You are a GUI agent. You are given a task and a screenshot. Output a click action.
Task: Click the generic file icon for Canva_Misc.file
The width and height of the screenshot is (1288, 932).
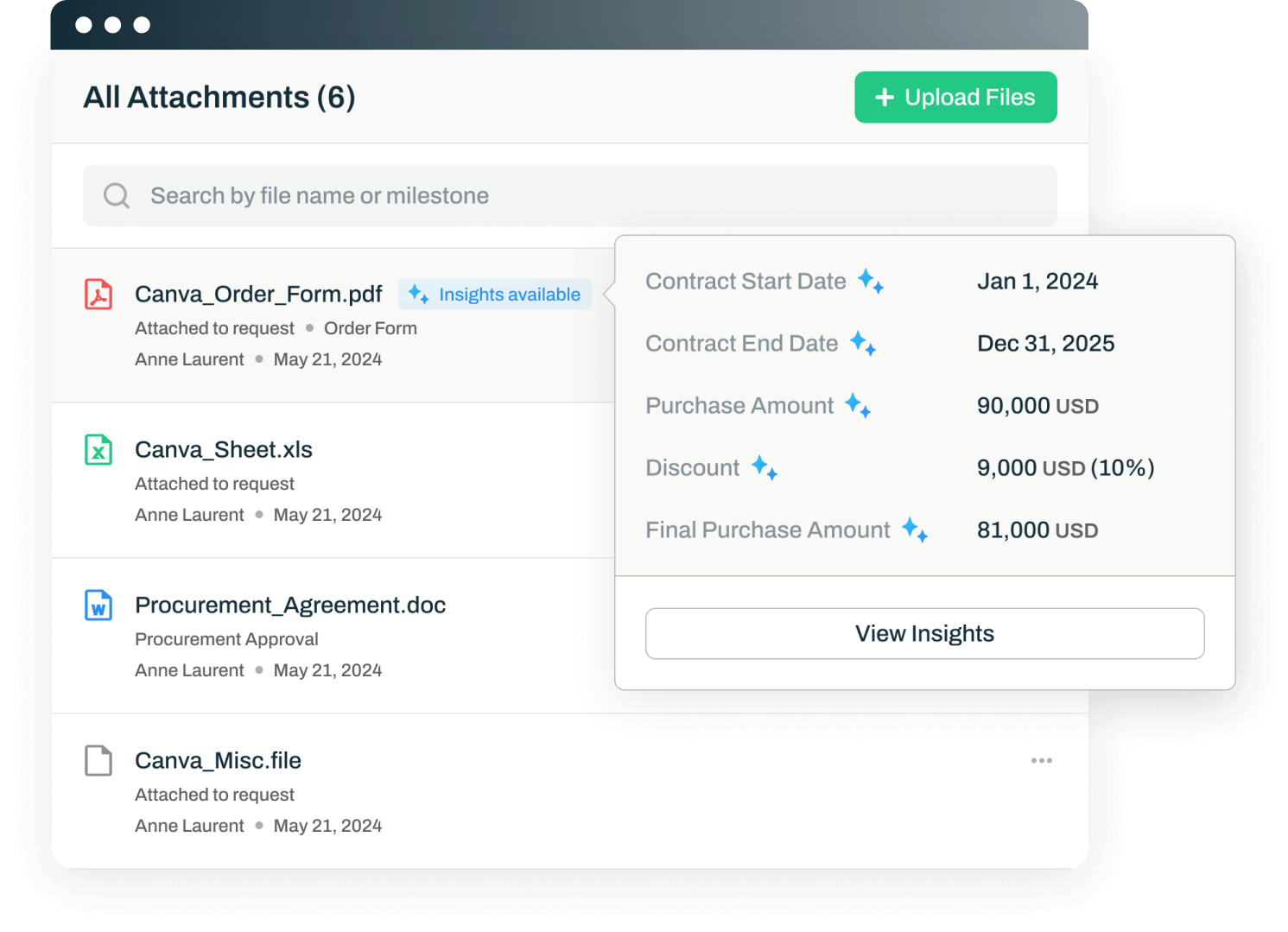click(x=98, y=761)
